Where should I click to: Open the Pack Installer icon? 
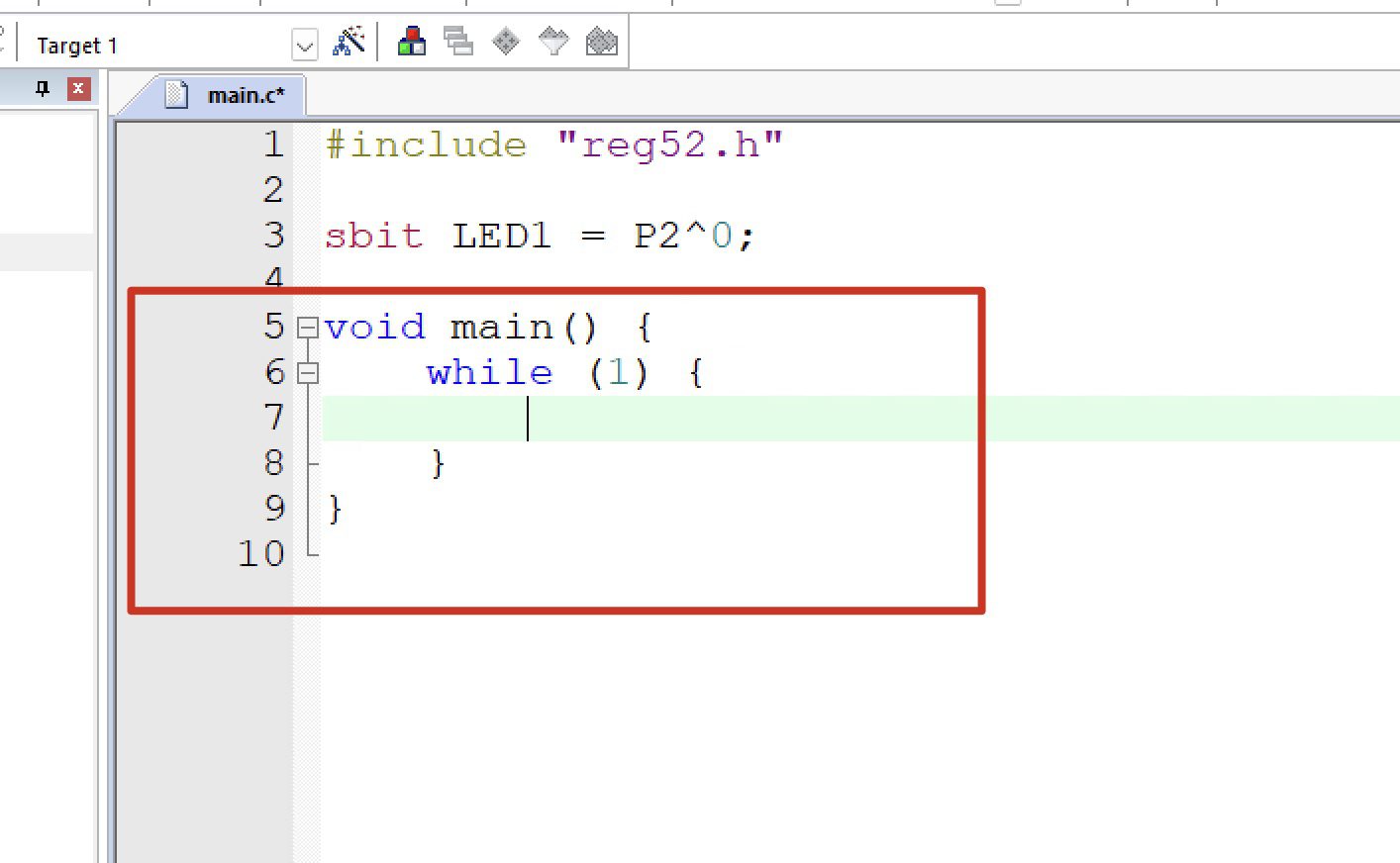[x=601, y=42]
